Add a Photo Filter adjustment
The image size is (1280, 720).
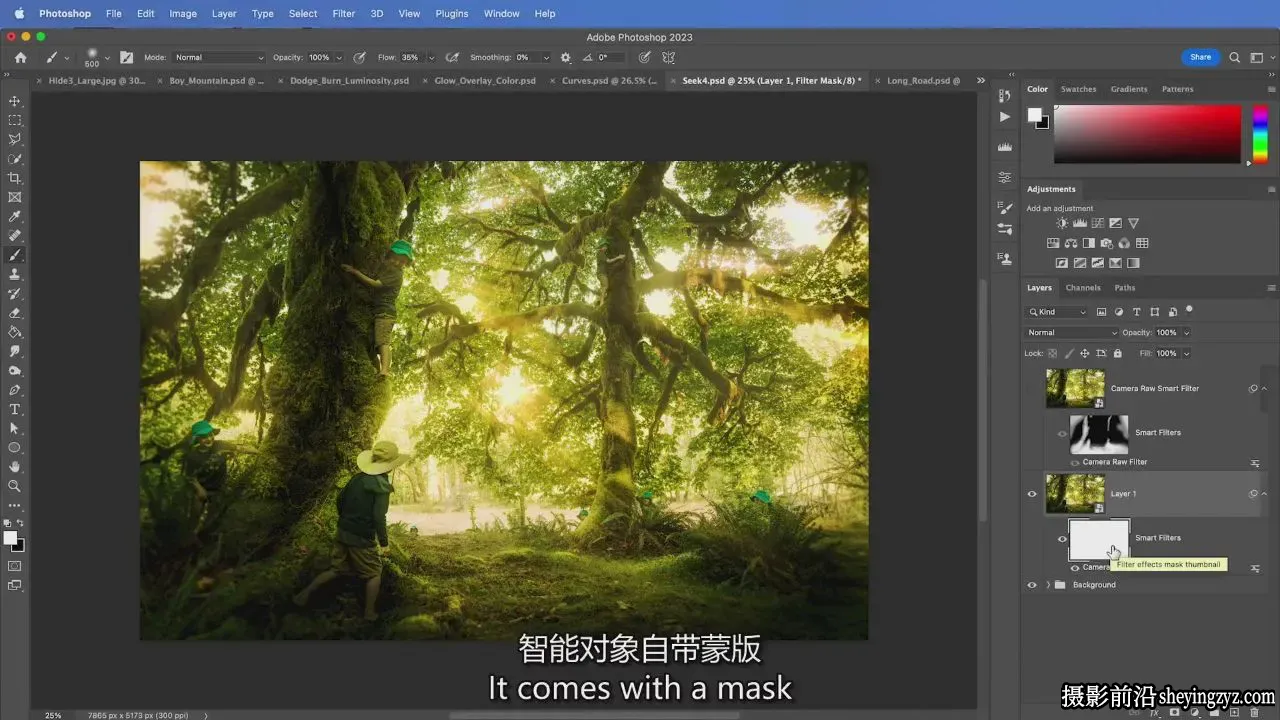pyautogui.click(x=1107, y=243)
